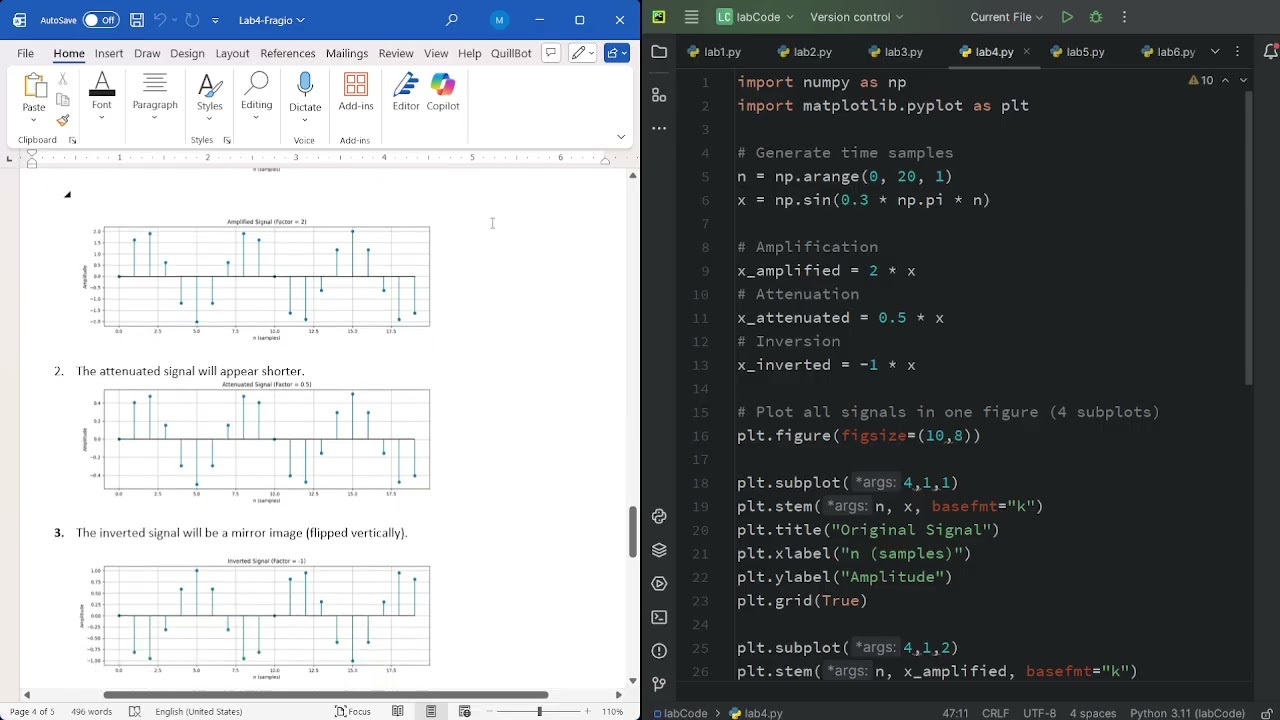Open the Git tool window
The image size is (1280, 720).
point(659,684)
